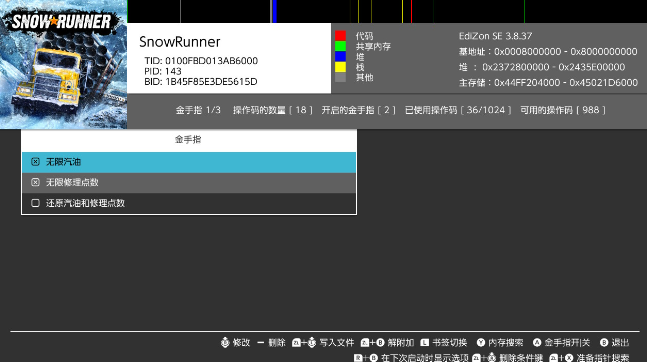Viewport: 647px width, 362px height.
Task: Click the A button icon for 金手指开关
Action: tap(537, 343)
